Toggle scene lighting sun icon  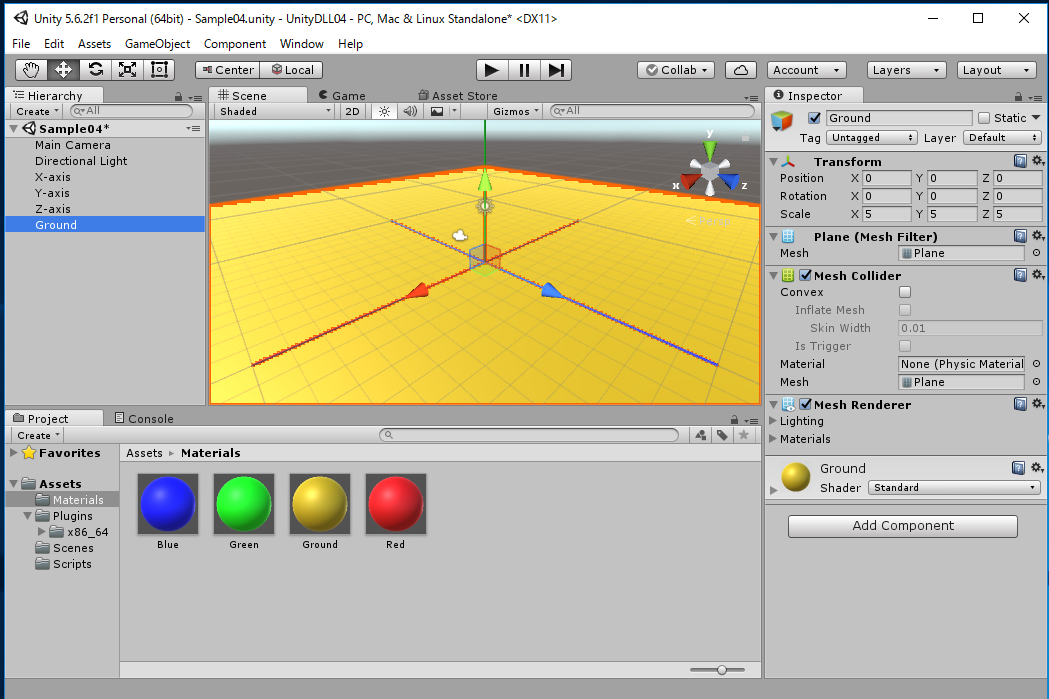click(384, 111)
